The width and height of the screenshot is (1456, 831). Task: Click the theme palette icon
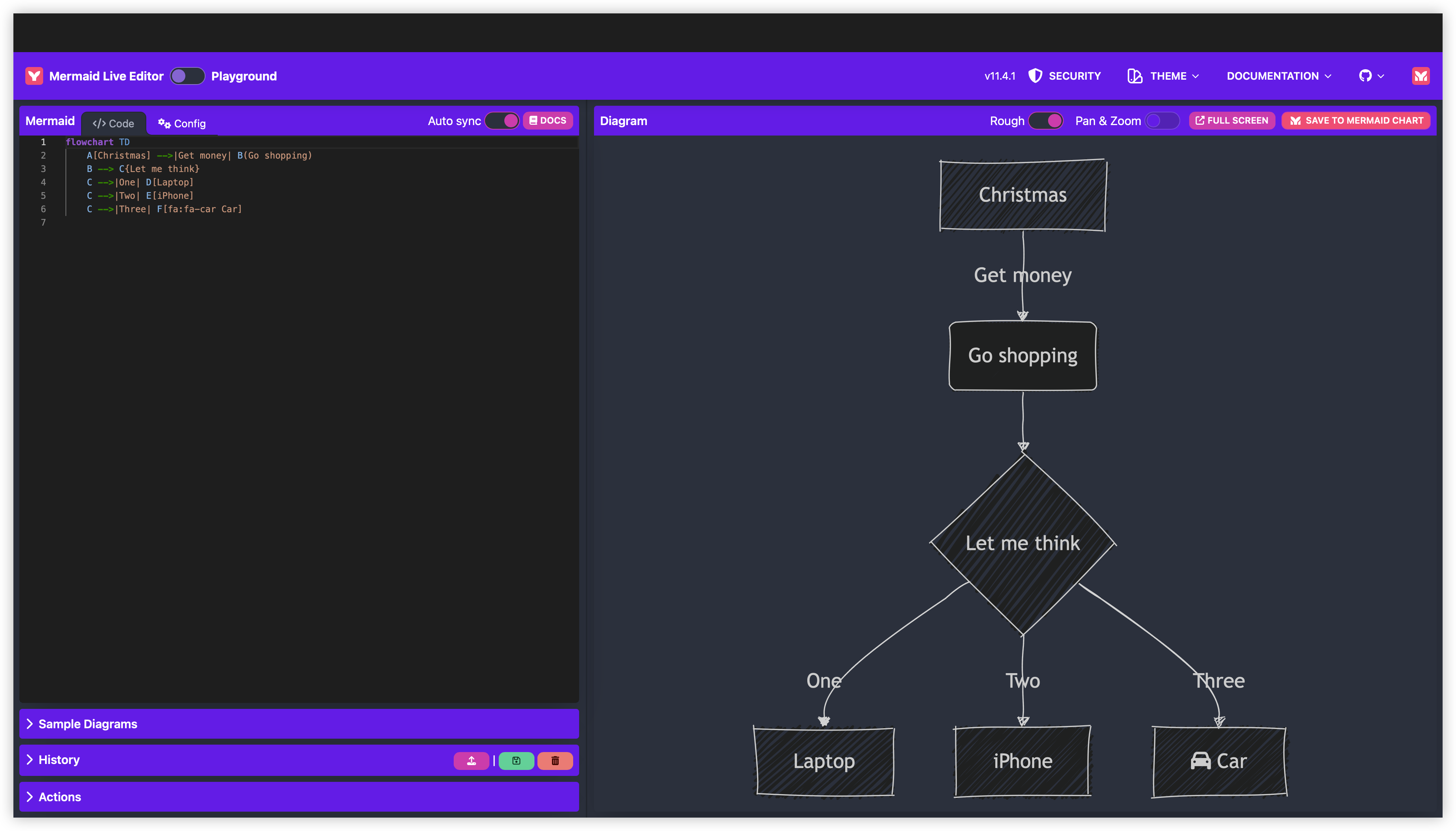pyautogui.click(x=1135, y=76)
